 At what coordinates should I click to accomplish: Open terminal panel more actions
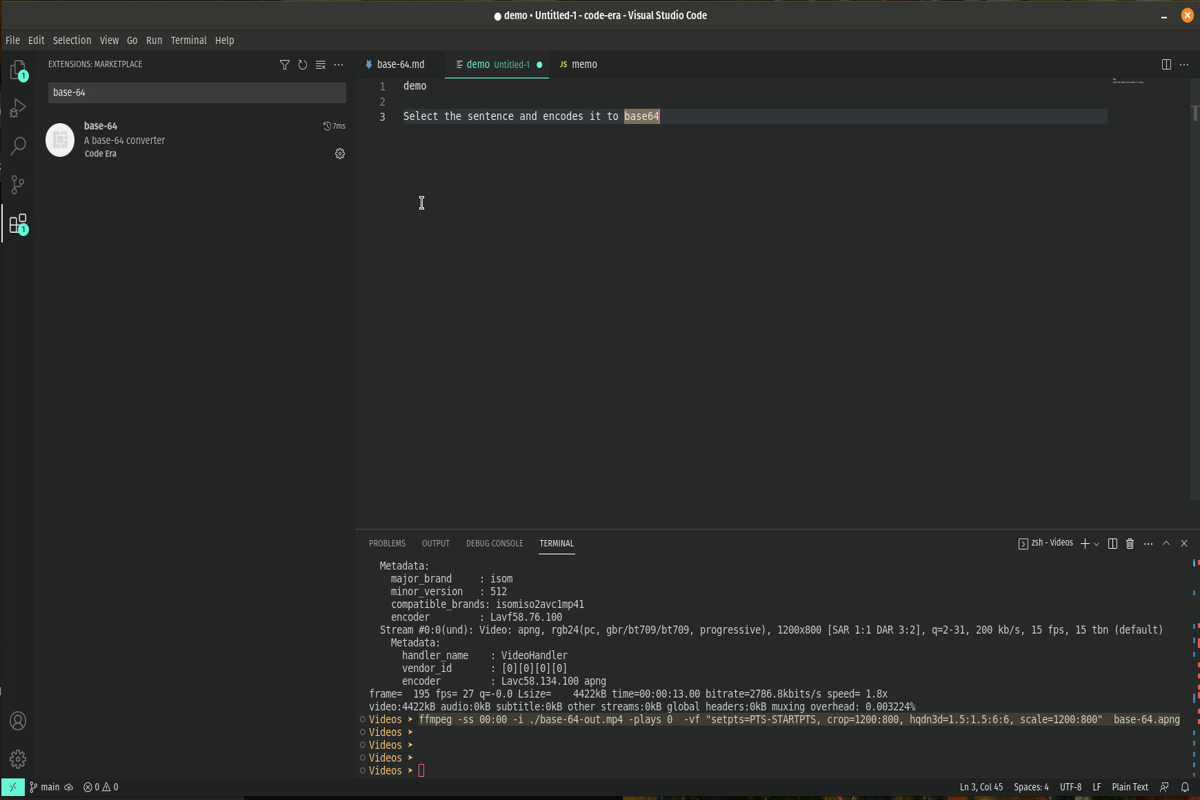point(1148,544)
